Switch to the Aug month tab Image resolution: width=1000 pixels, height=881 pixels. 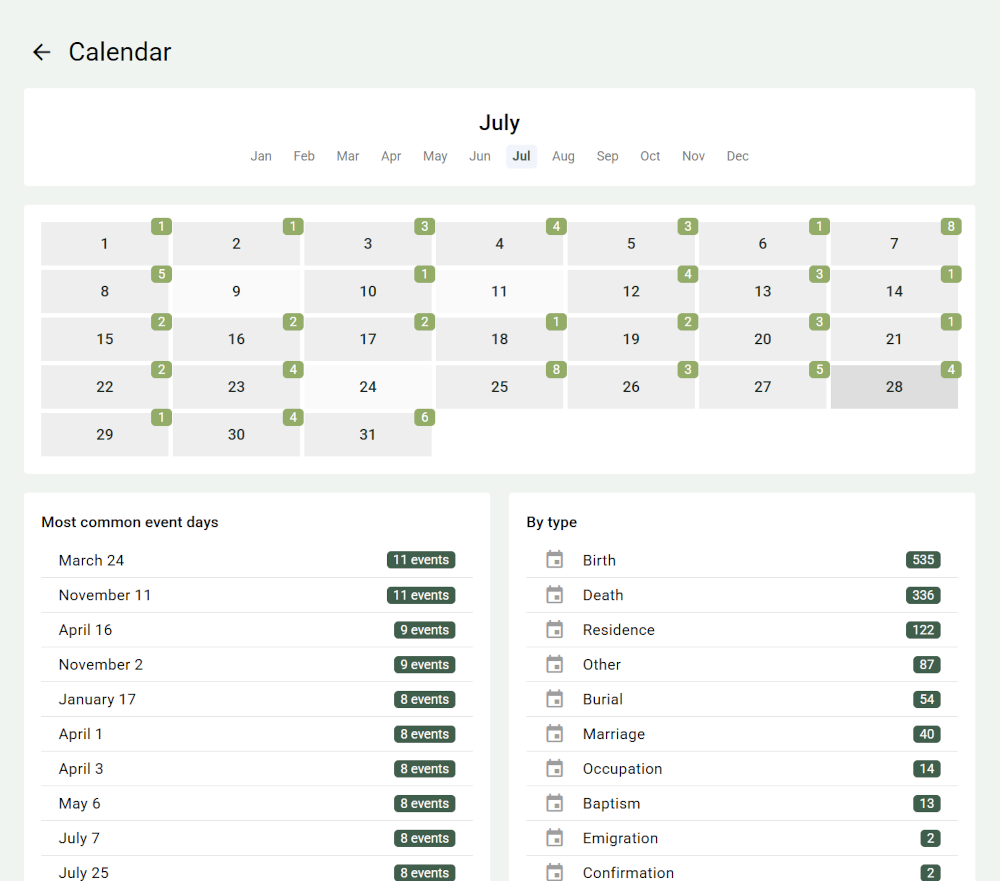[563, 156]
